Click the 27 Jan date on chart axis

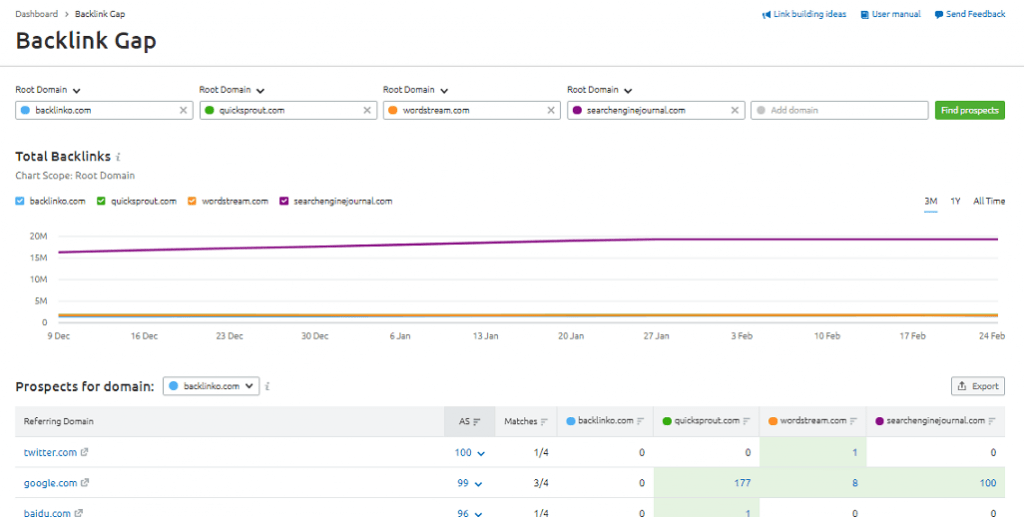[x=656, y=336]
